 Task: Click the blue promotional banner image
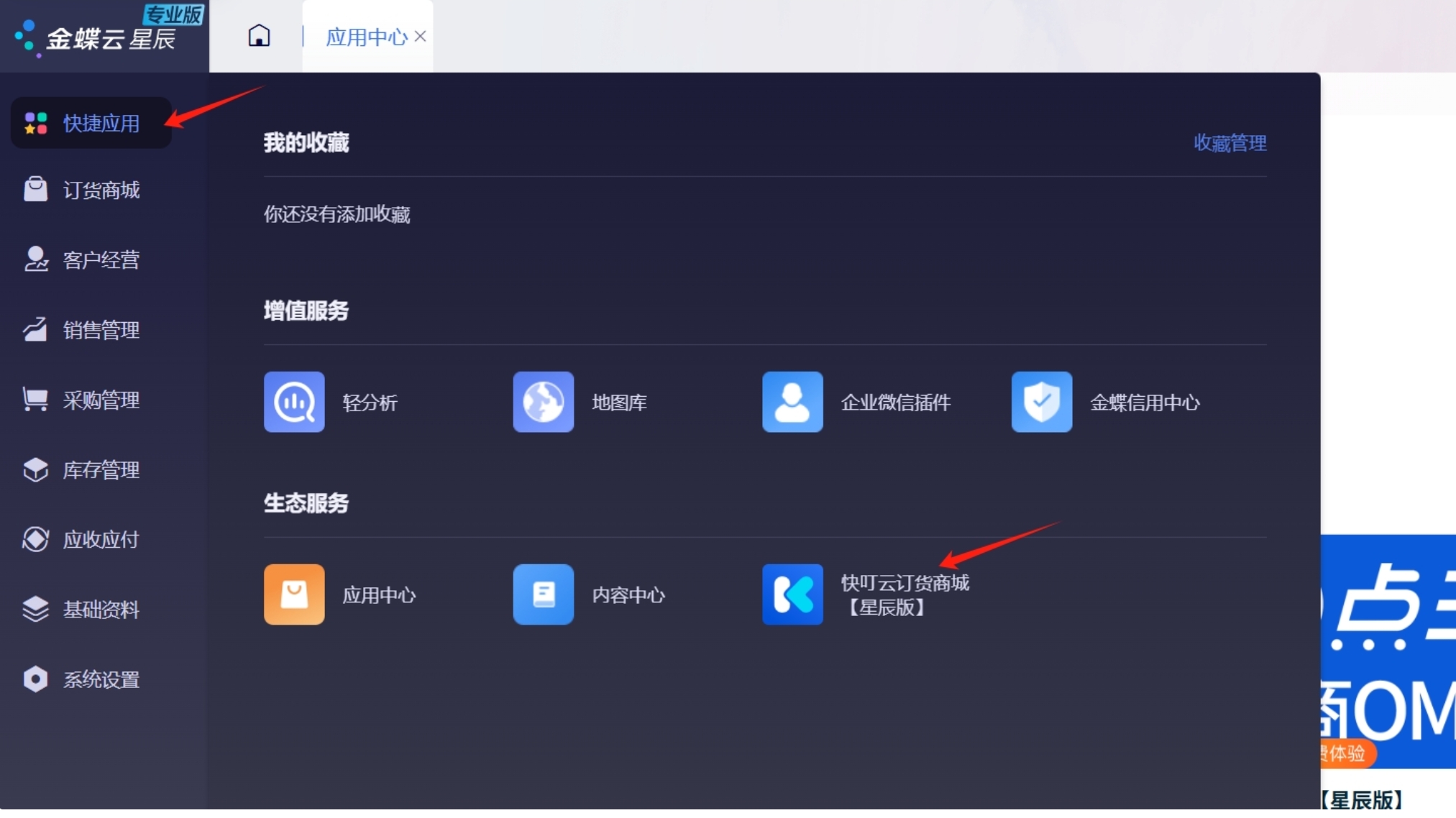(x=1388, y=651)
